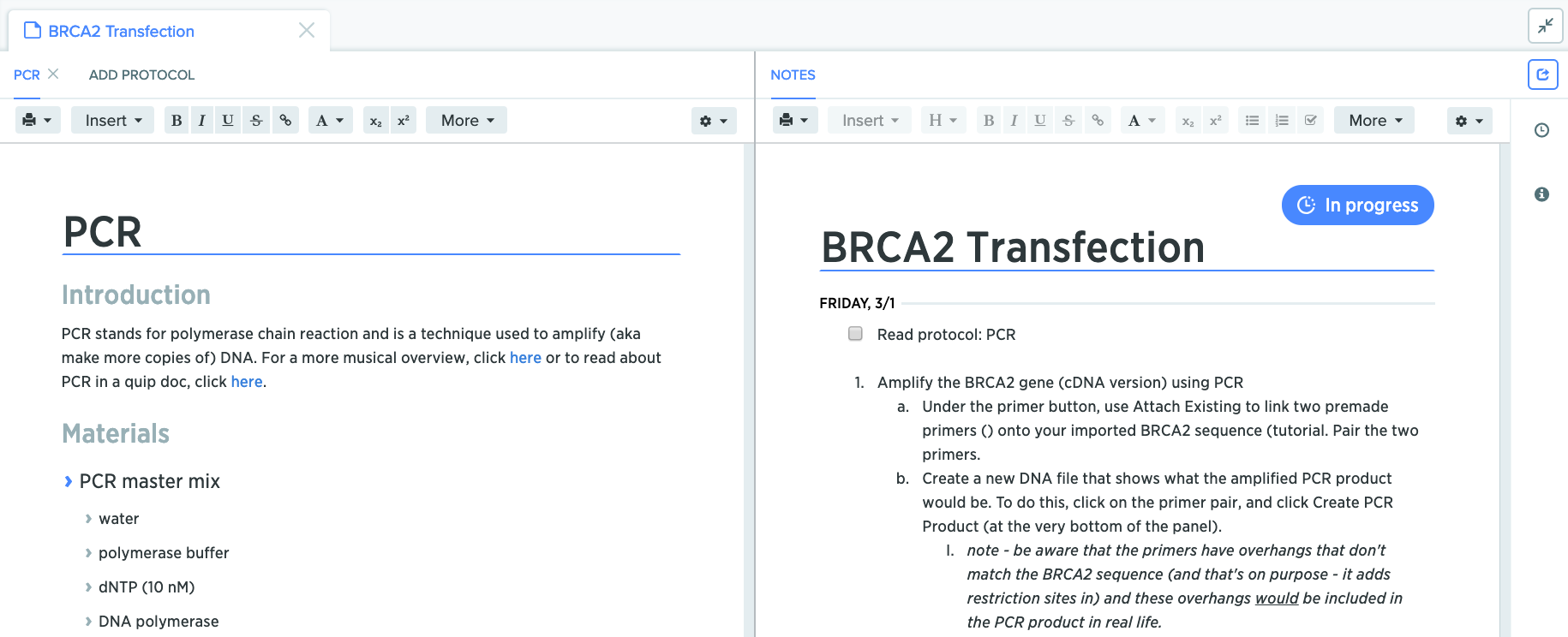Open the history clock icon in sidebar
Screen dimensions: 1568x637
tap(1541, 130)
